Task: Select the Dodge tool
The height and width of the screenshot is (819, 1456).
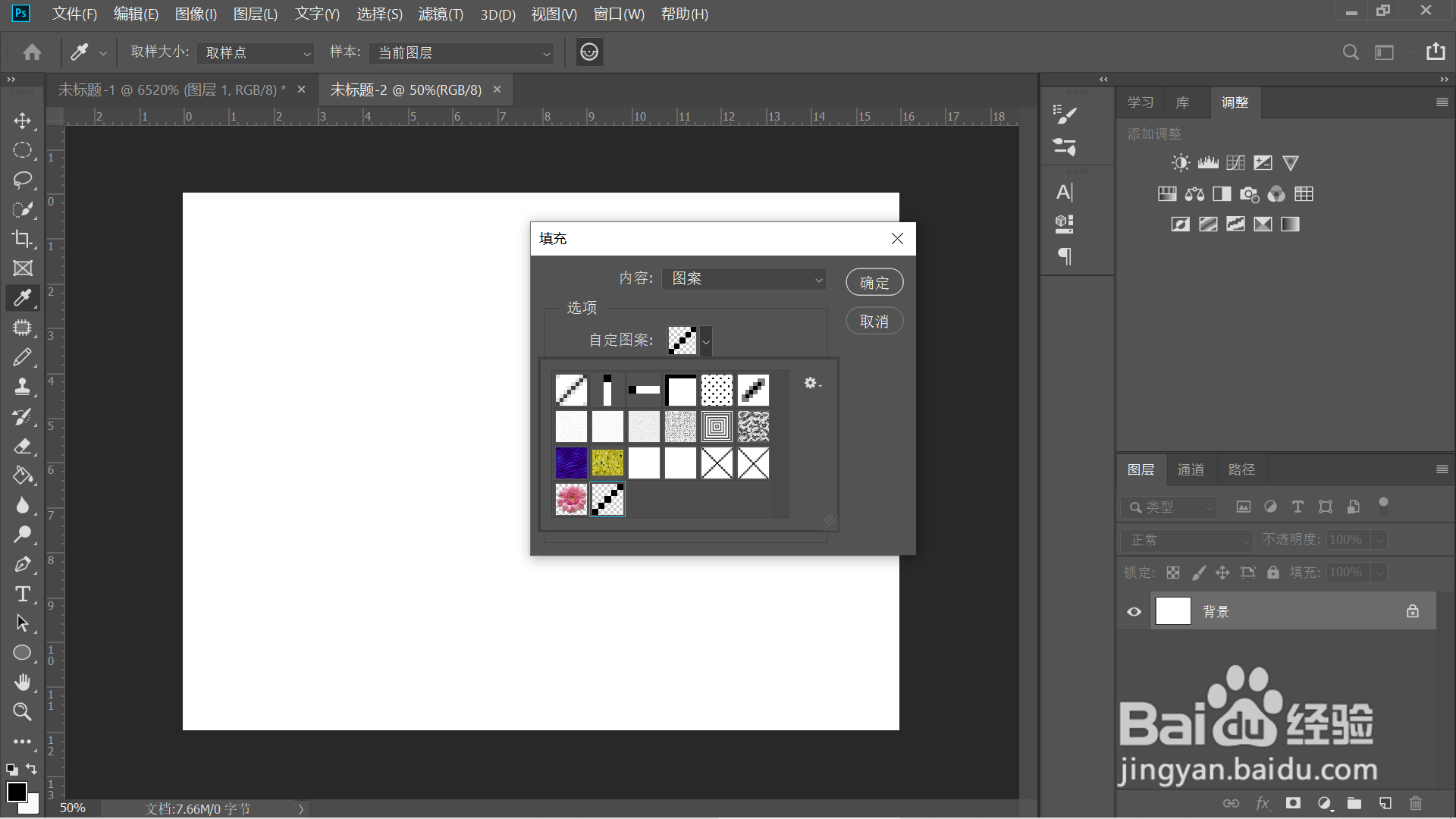Action: tap(23, 535)
